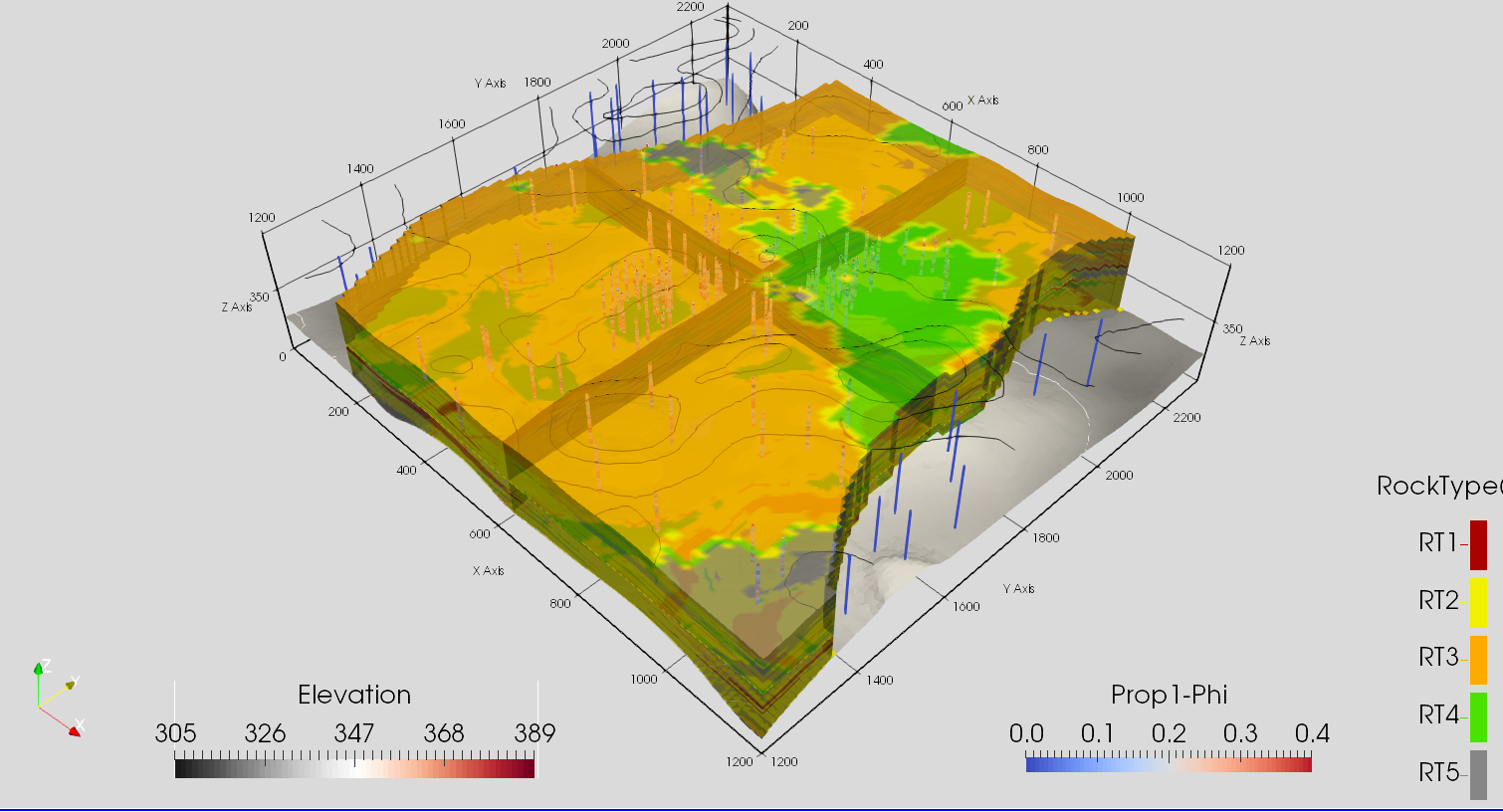Click the 326 Elevation tick label

(x=265, y=734)
